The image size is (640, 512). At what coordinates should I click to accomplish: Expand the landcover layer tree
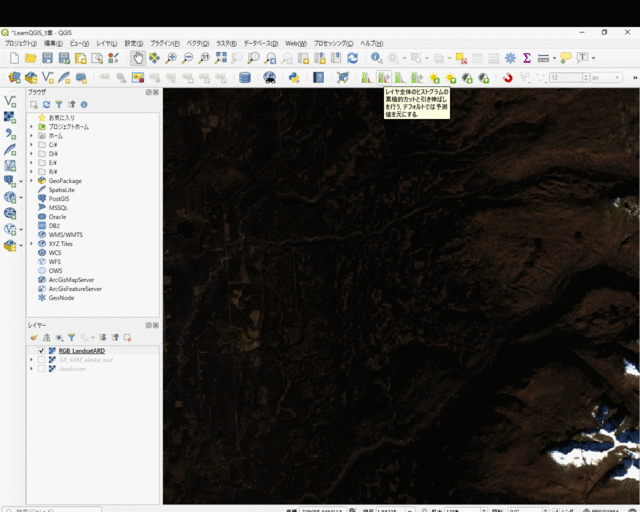(x=31, y=369)
